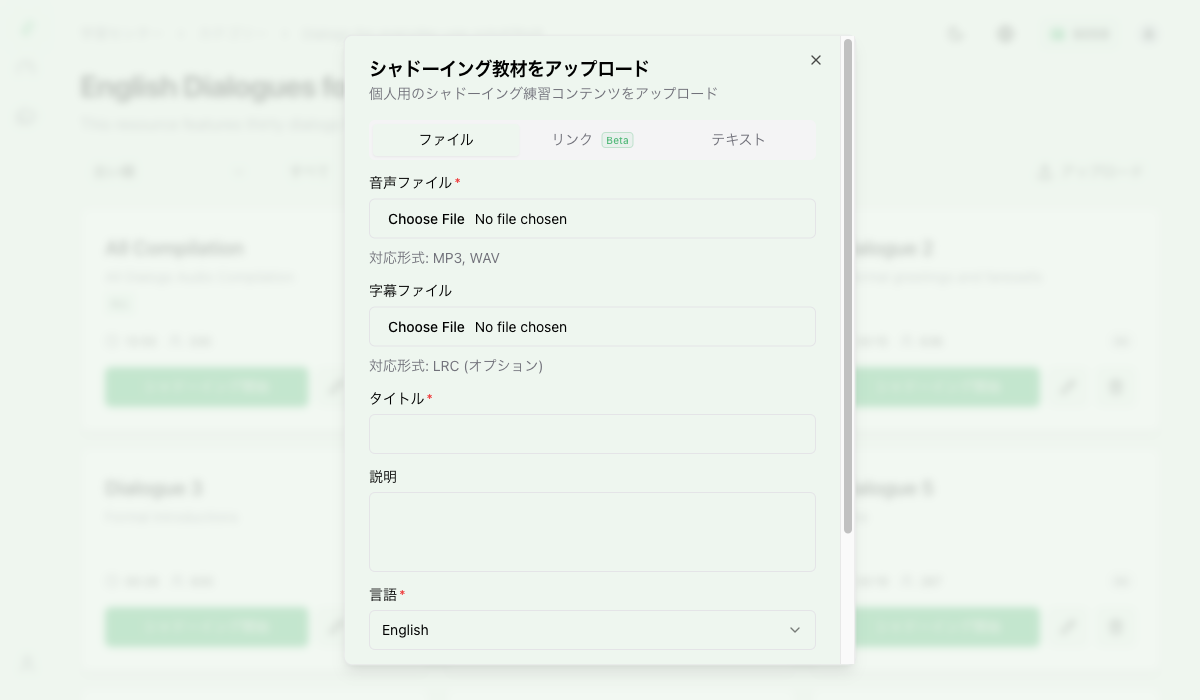Select the ファイル tab in the dialog
Viewport: 1200px width, 700px height.
pyautogui.click(x=446, y=140)
